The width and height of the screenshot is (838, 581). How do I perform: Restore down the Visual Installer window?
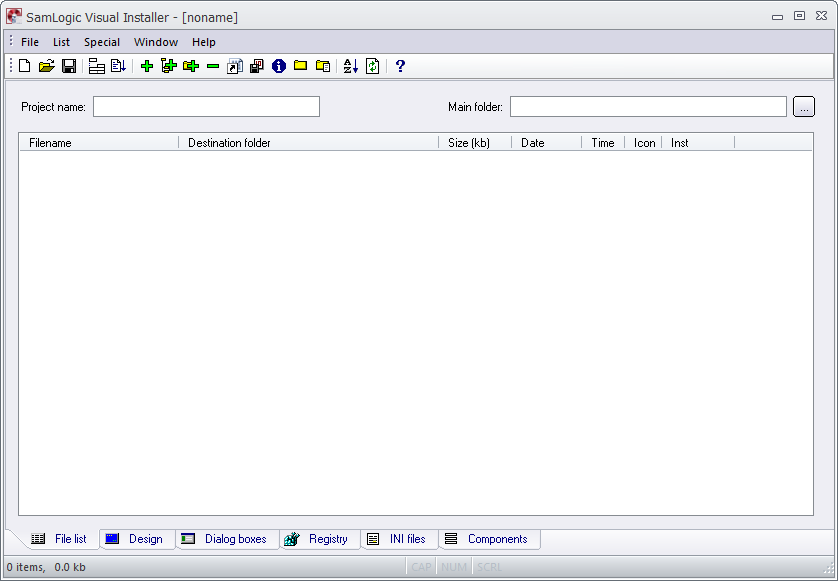pos(800,16)
